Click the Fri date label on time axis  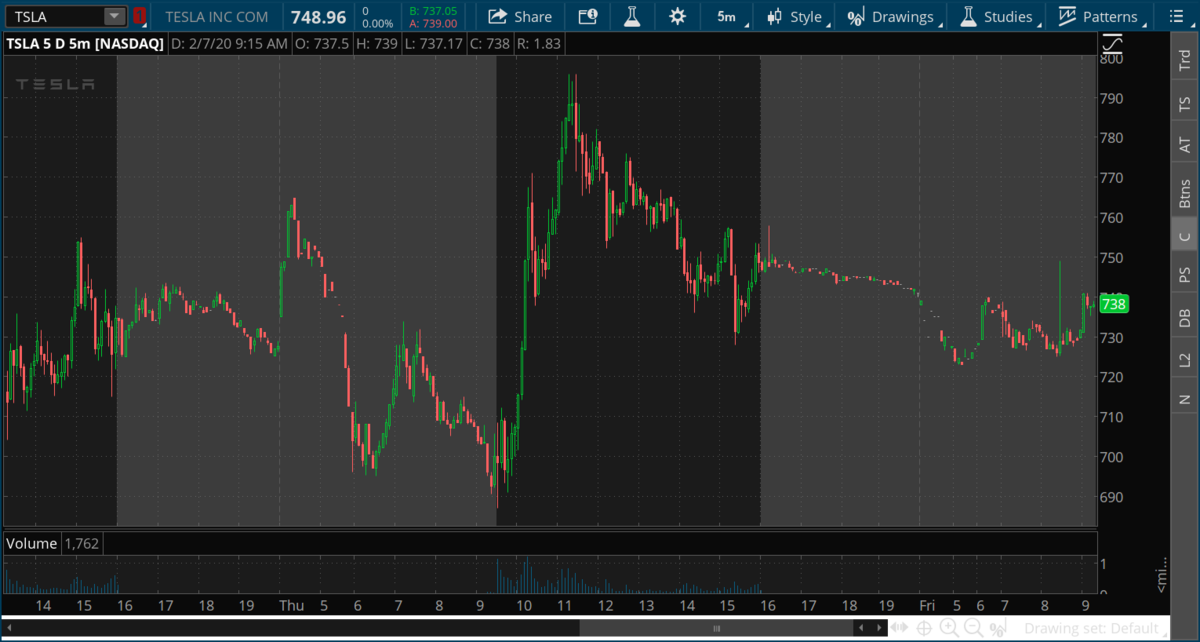point(926,605)
